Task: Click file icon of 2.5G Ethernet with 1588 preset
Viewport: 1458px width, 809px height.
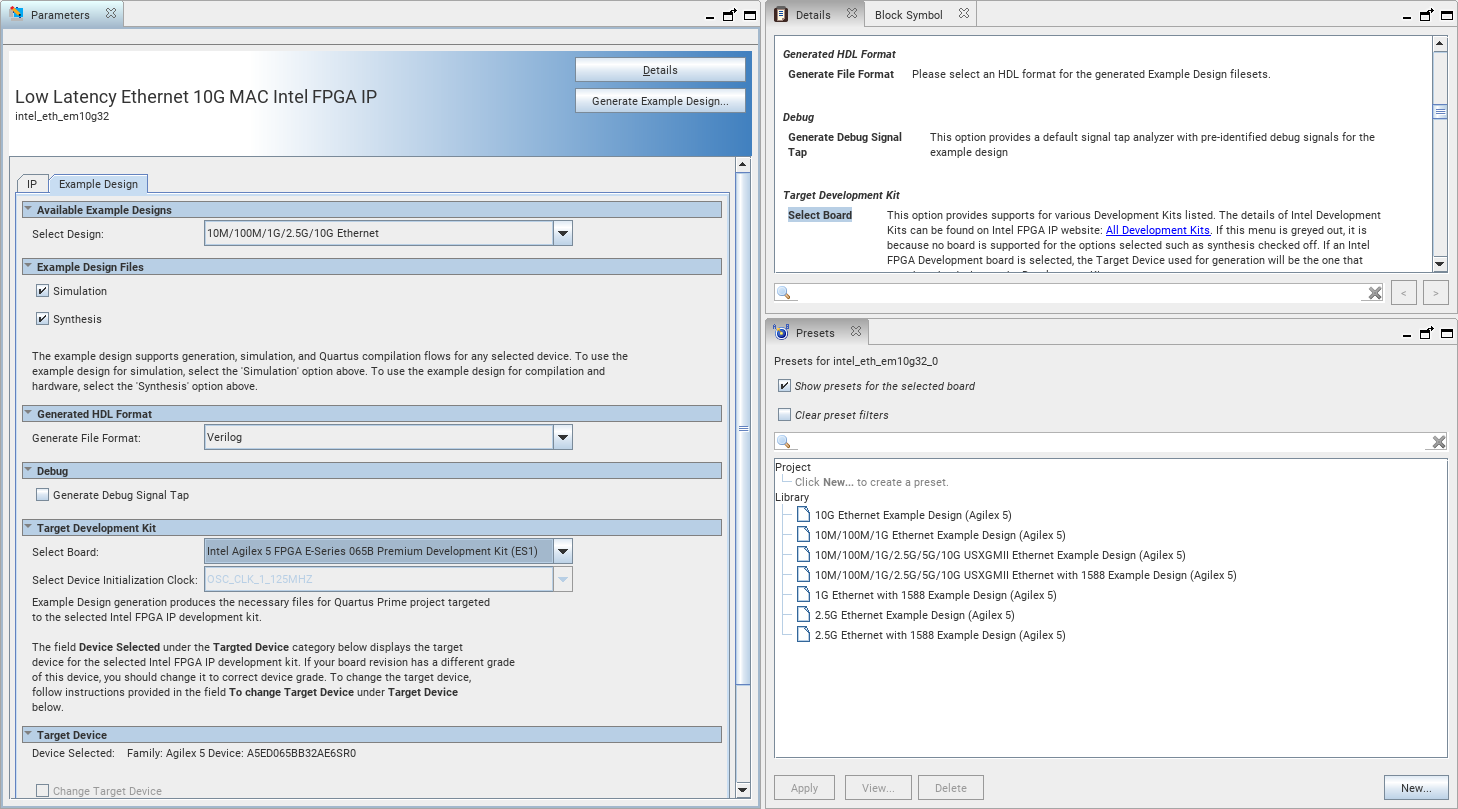Action: click(804, 635)
